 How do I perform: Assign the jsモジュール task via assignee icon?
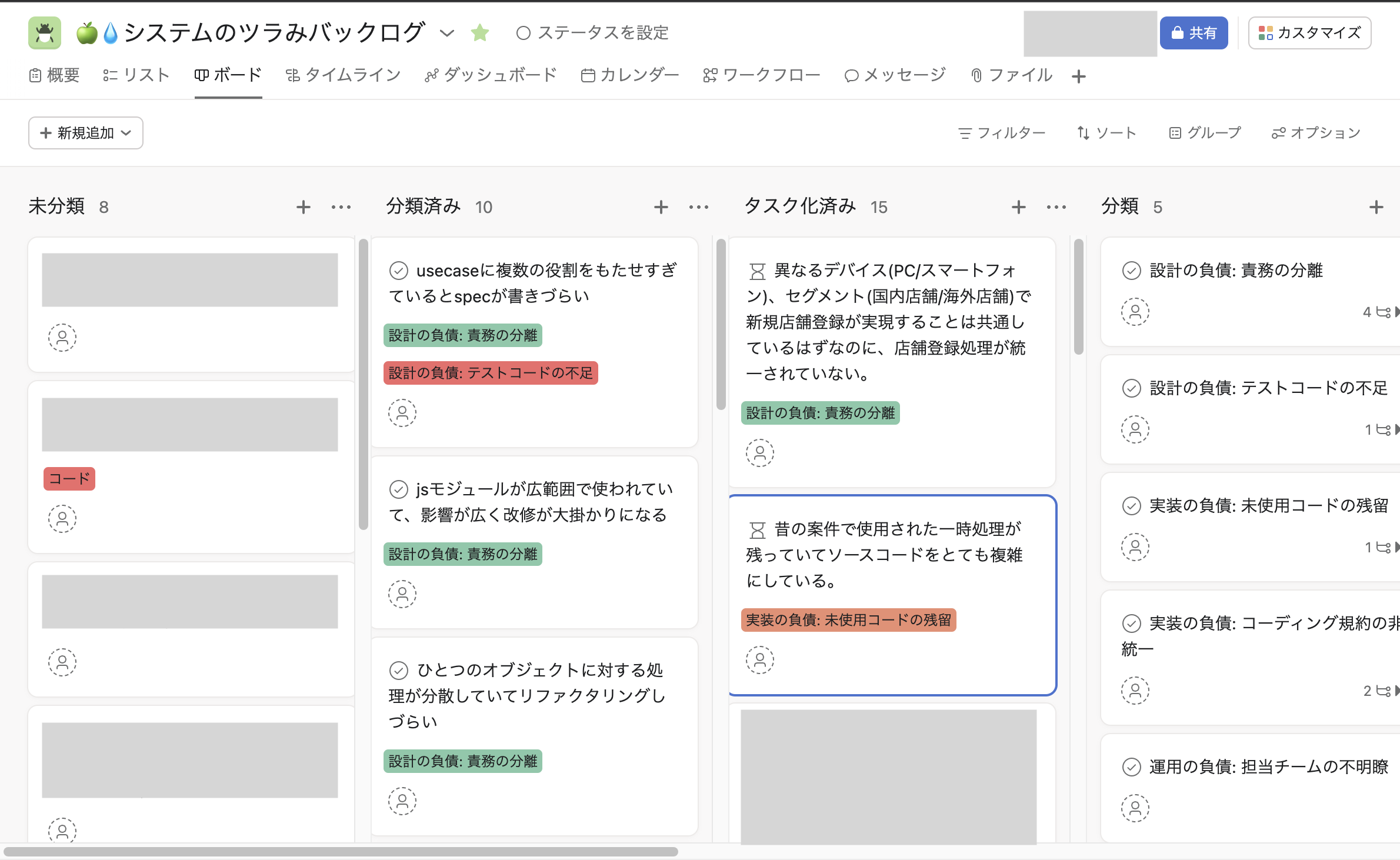402,594
